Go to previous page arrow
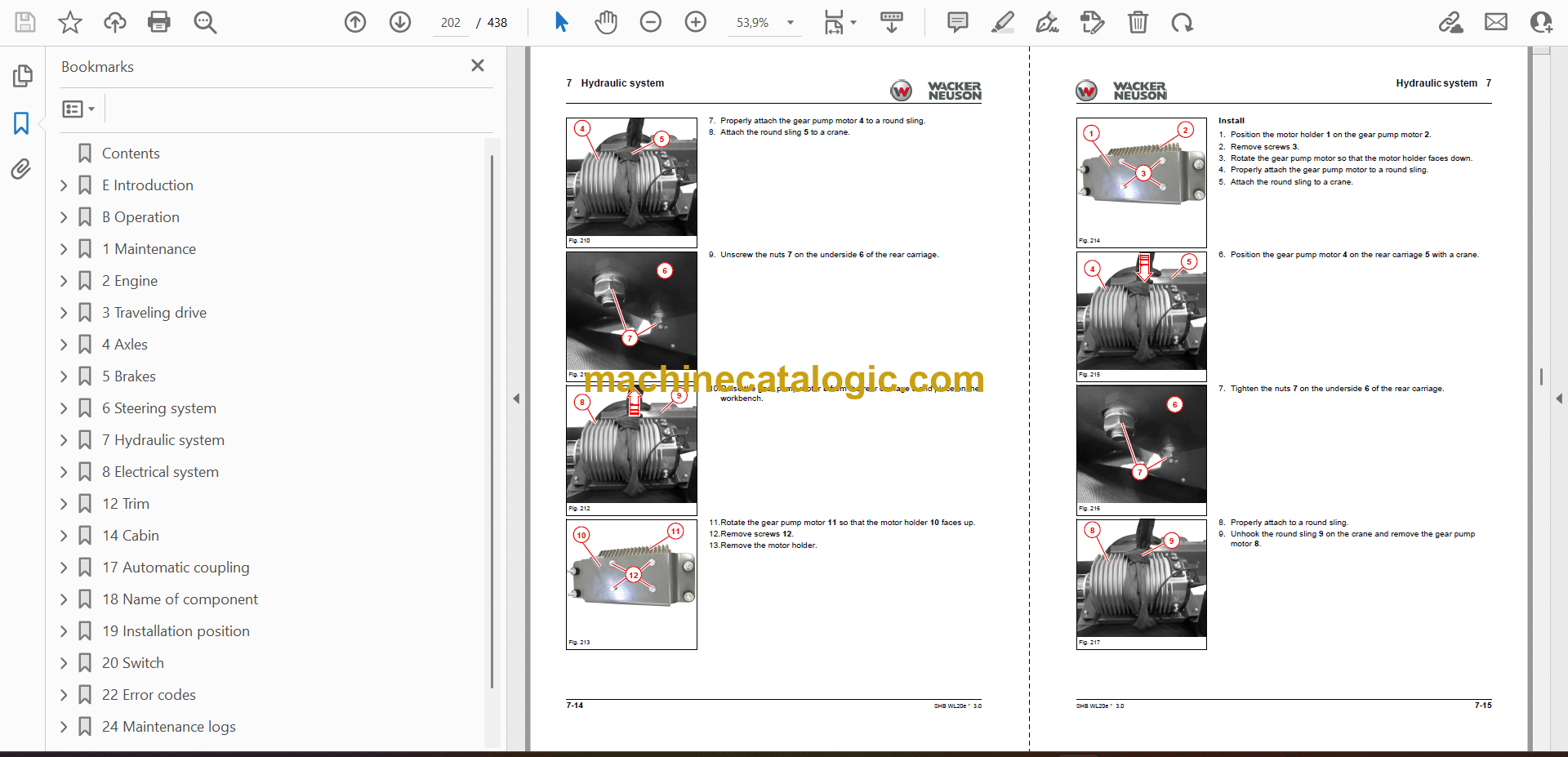Image resolution: width=1568 pixels, height=757 pixels. (355, 22)
